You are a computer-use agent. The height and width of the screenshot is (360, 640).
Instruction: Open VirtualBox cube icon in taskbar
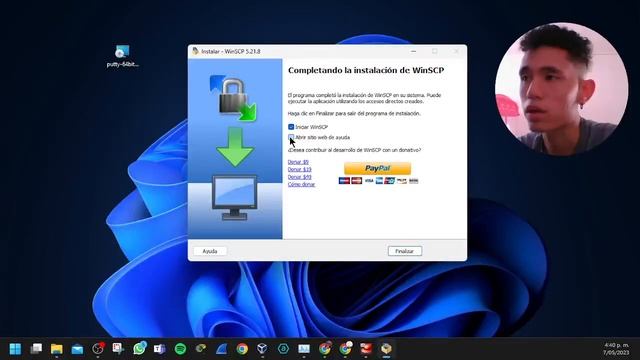262,349
